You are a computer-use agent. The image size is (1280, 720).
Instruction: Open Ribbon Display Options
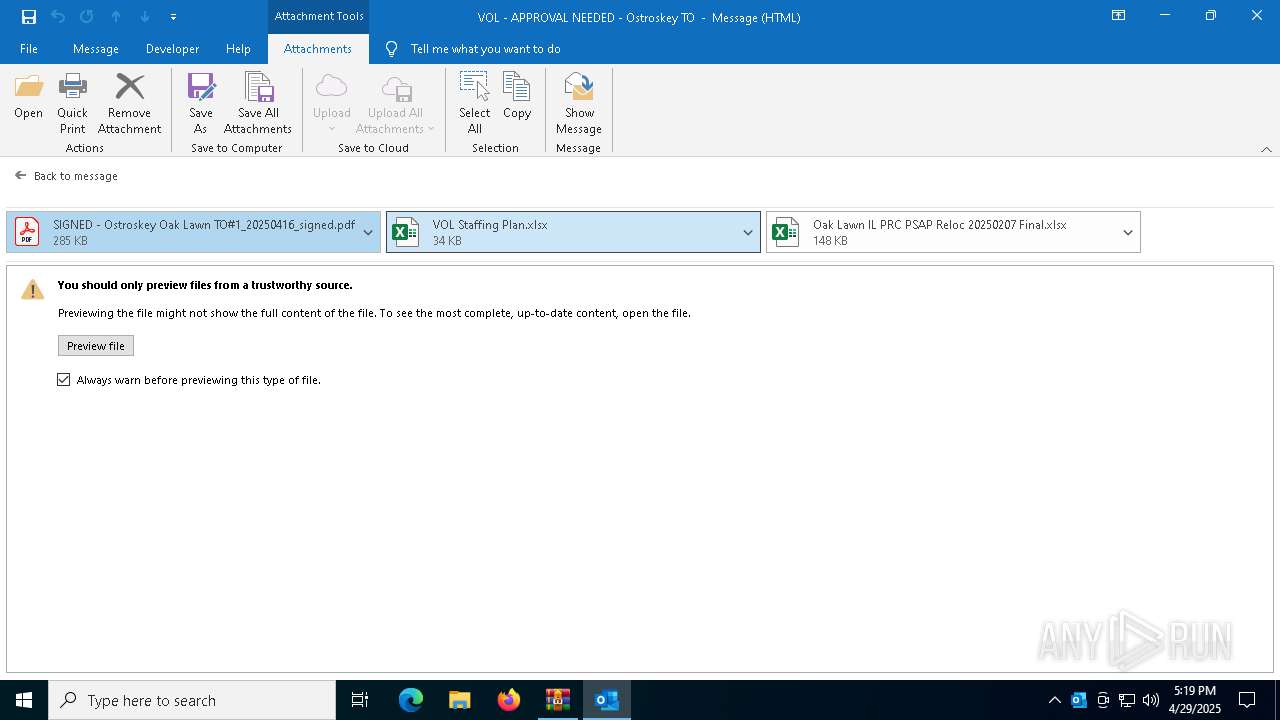(1119, 16)
